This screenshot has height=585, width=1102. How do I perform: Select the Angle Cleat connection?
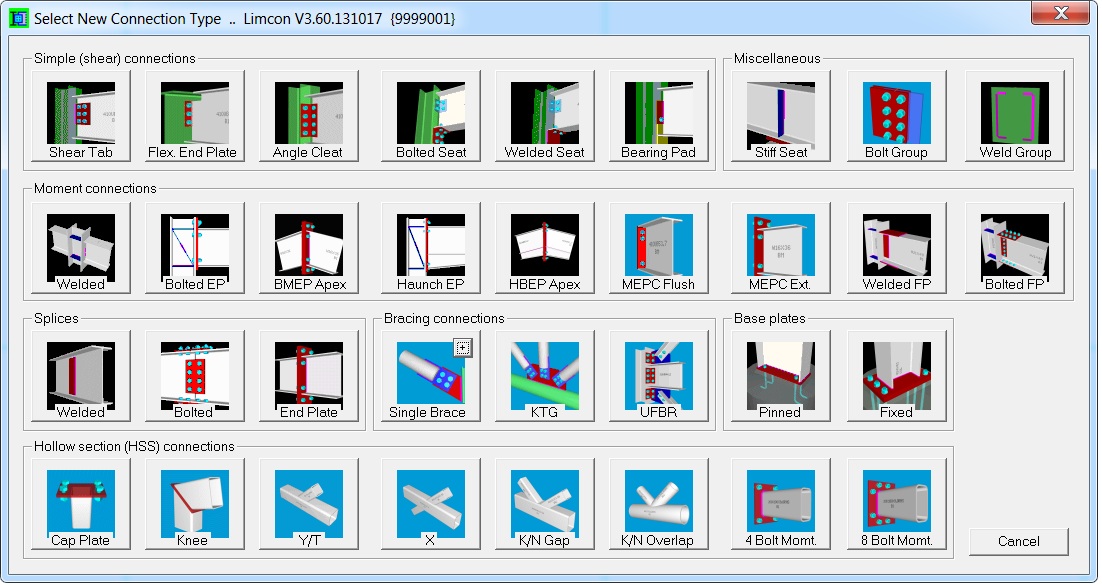click(x=309, y=116)
